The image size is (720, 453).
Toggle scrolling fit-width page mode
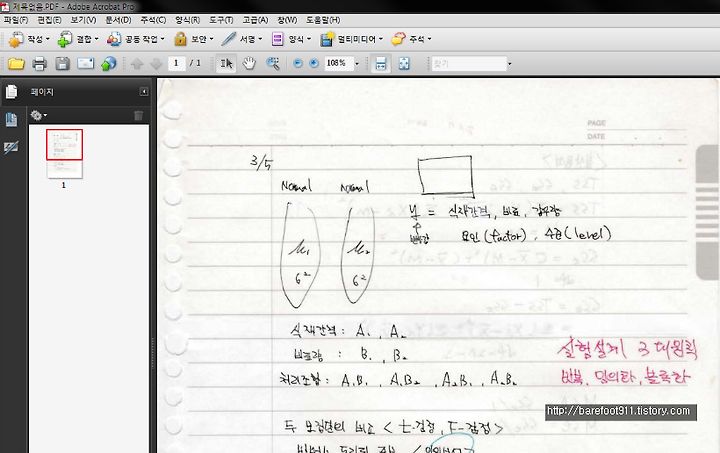[x=381, y=64]
